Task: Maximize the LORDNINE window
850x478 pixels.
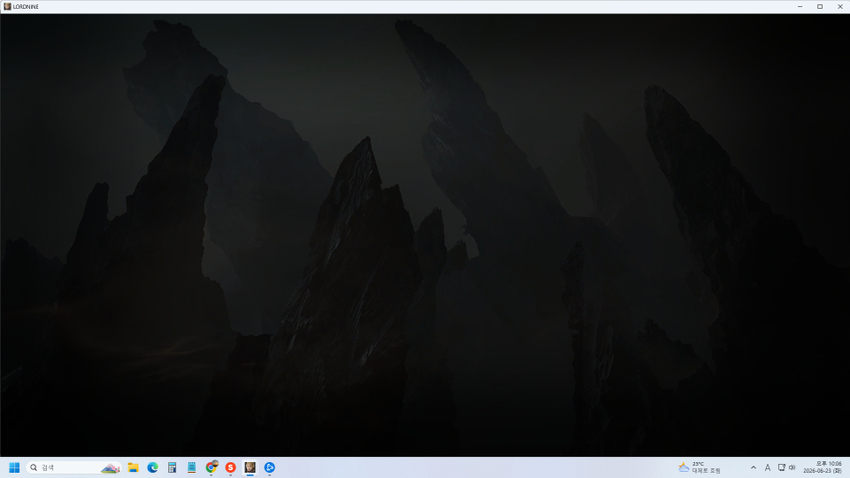Action: click(820, 7)
